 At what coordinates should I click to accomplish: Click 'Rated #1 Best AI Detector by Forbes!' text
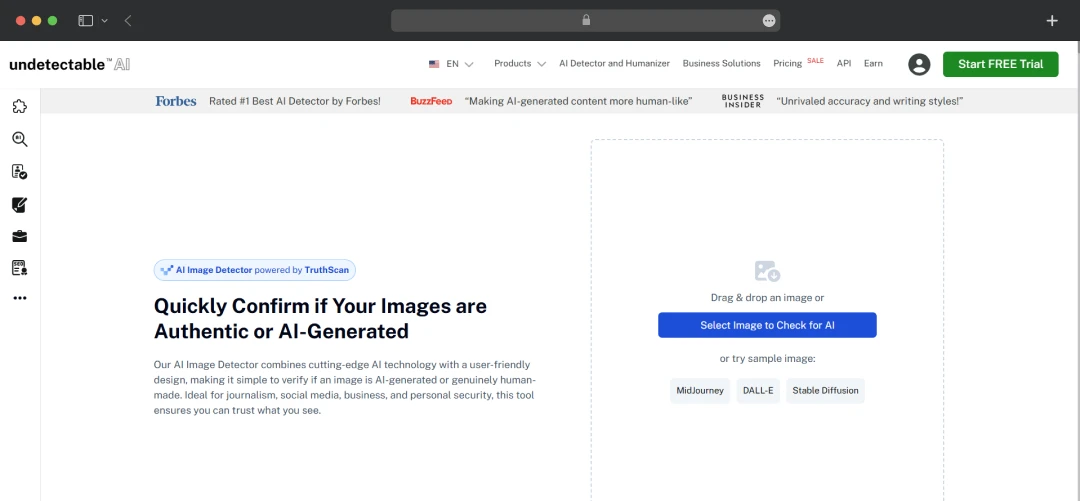[x=295, y=101]
